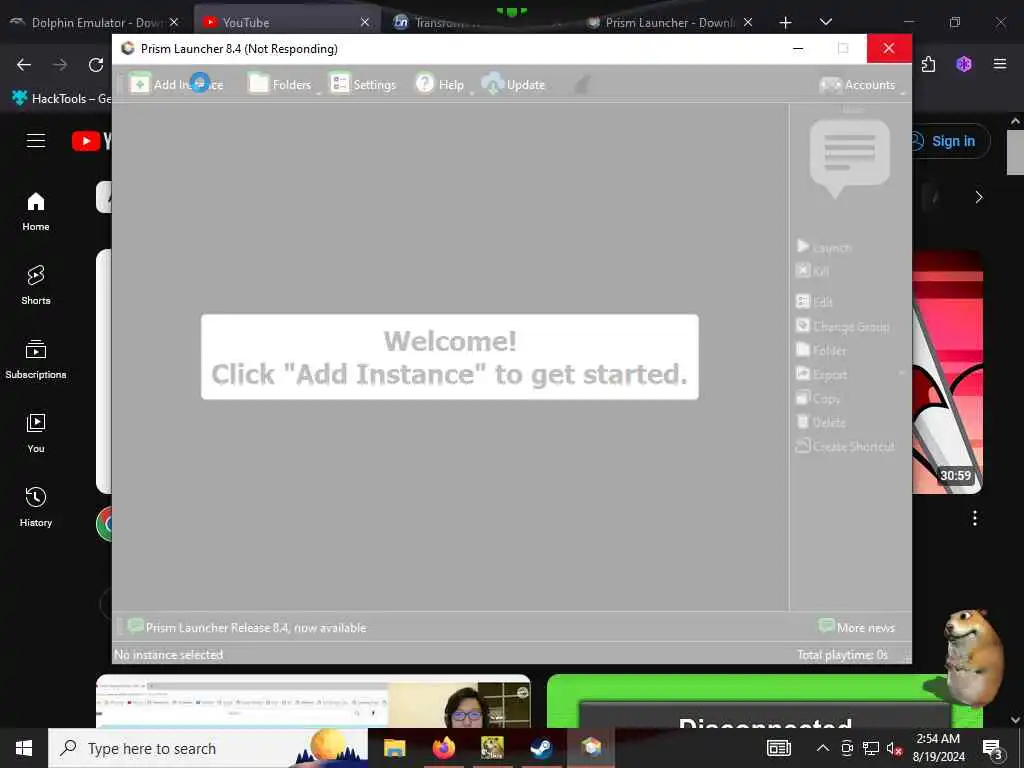Viewport: 1024px width, 768px height.
Task: Click the YouTube page scrollbar
Action: (x=1015, y=152)
